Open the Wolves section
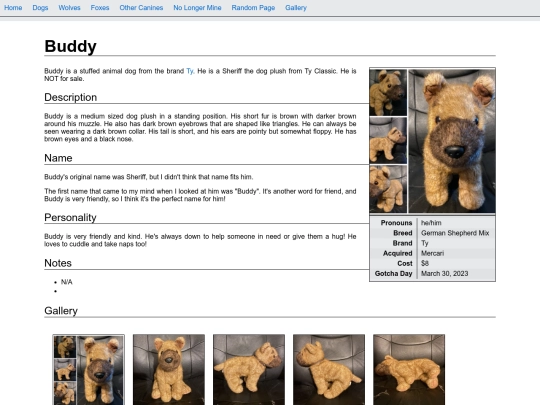The width and height of the screenshot is (540, 405). point(69,8)
